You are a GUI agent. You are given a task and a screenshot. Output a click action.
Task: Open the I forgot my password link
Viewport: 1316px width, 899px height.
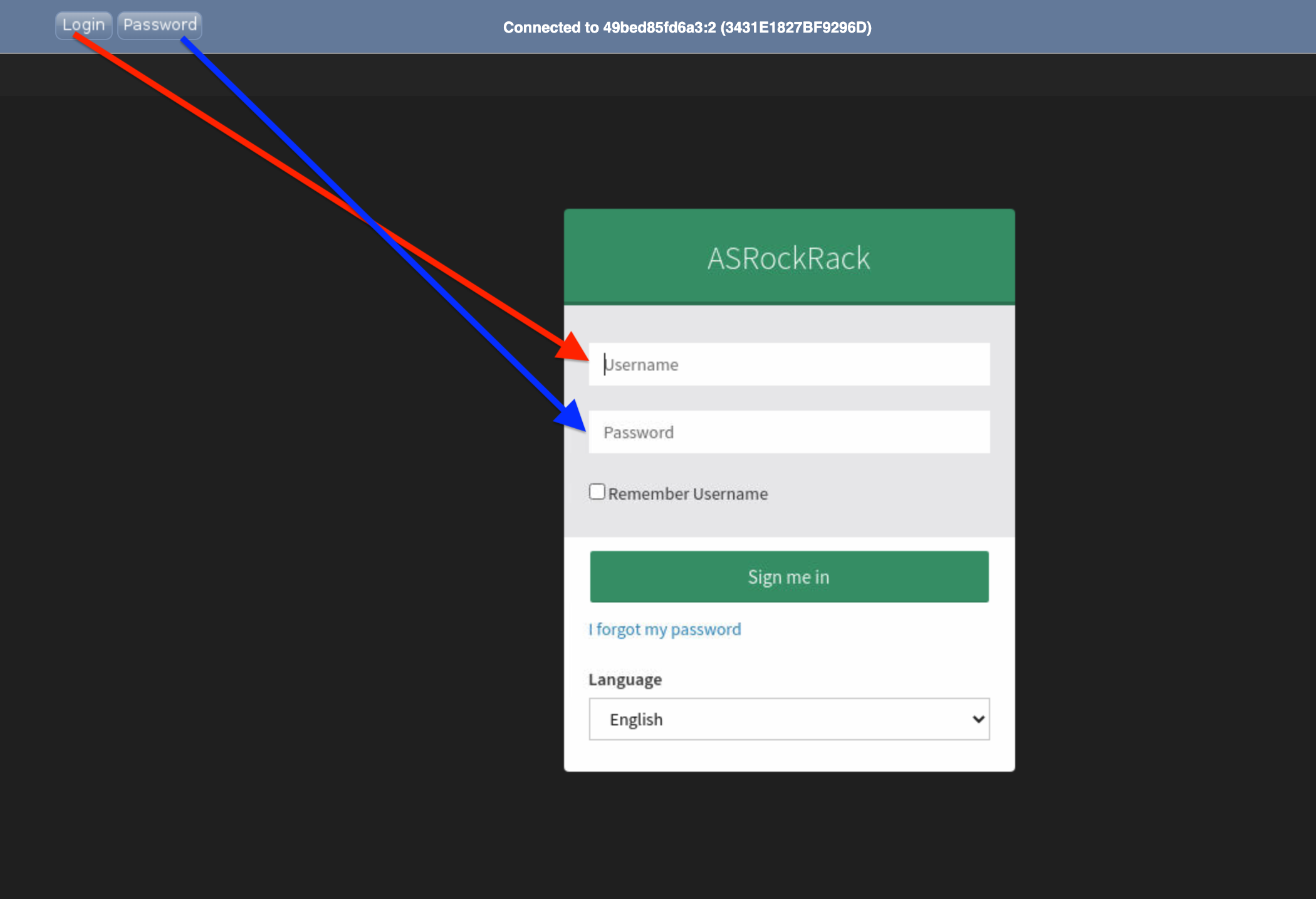665,629
